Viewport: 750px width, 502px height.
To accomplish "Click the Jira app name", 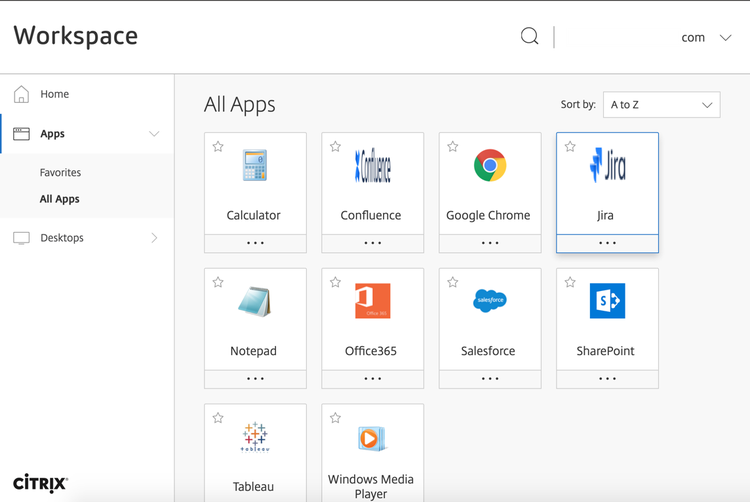I will point(606,216).
